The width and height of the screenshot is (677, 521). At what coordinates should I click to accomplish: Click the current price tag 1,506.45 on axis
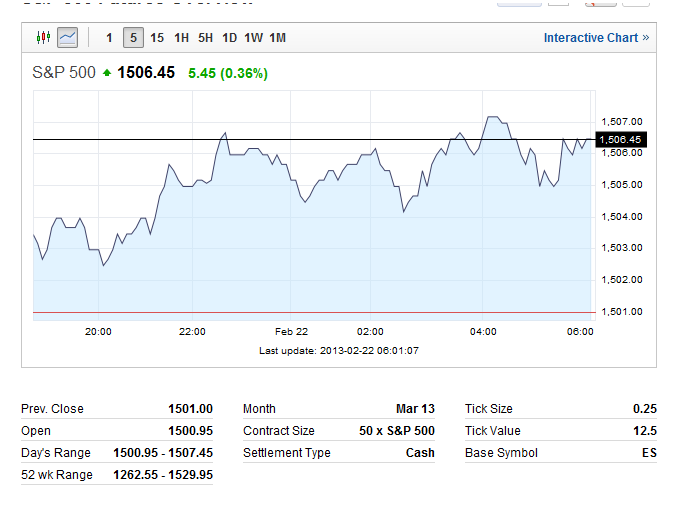point(621,140)
